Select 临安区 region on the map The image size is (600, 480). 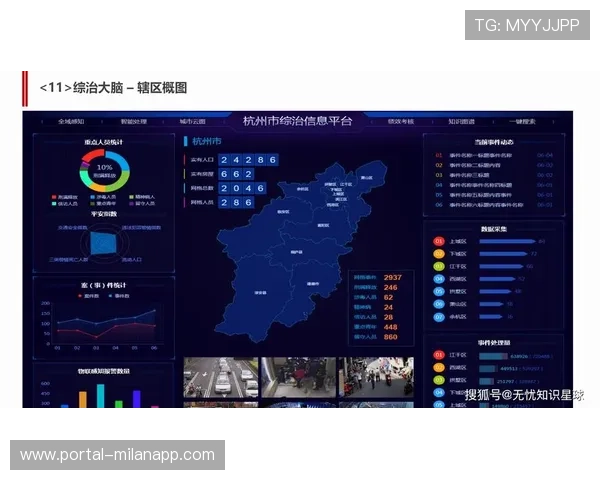(283, 212)
